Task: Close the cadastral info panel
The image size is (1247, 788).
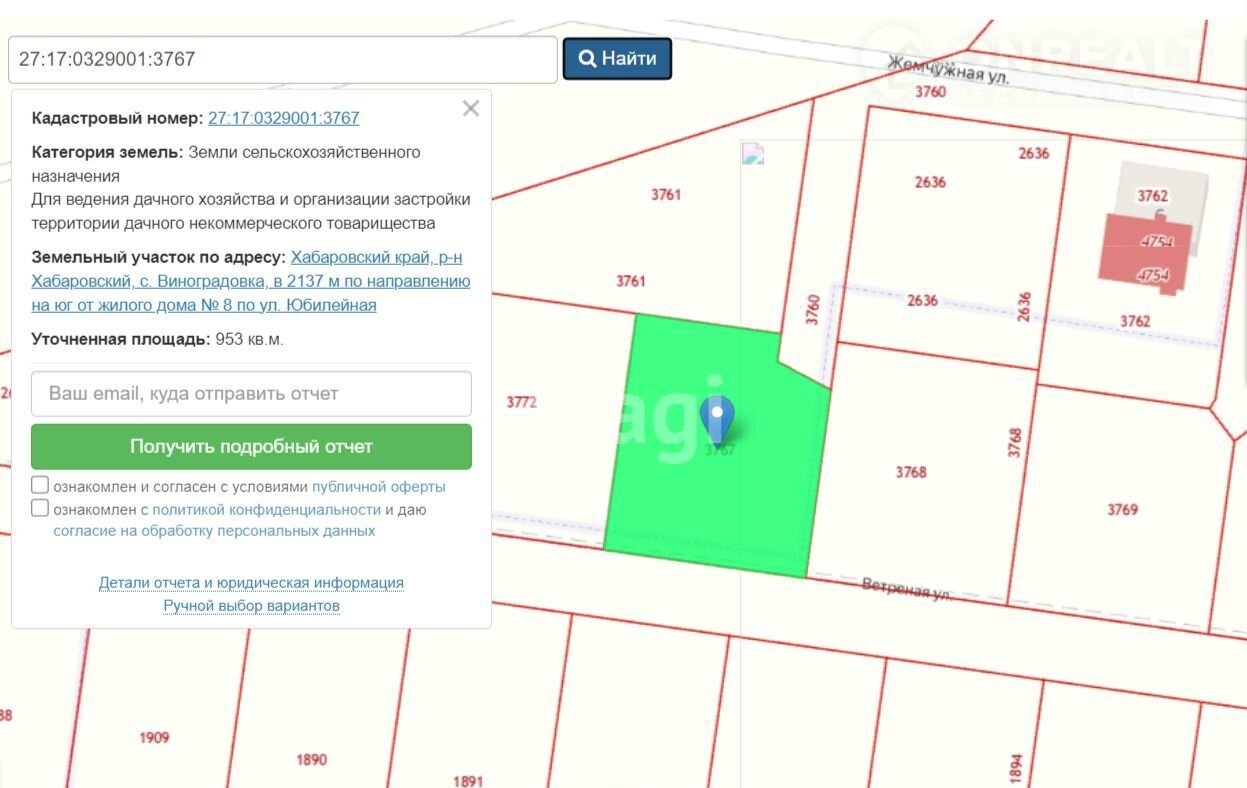Action: tap(471, 109)
